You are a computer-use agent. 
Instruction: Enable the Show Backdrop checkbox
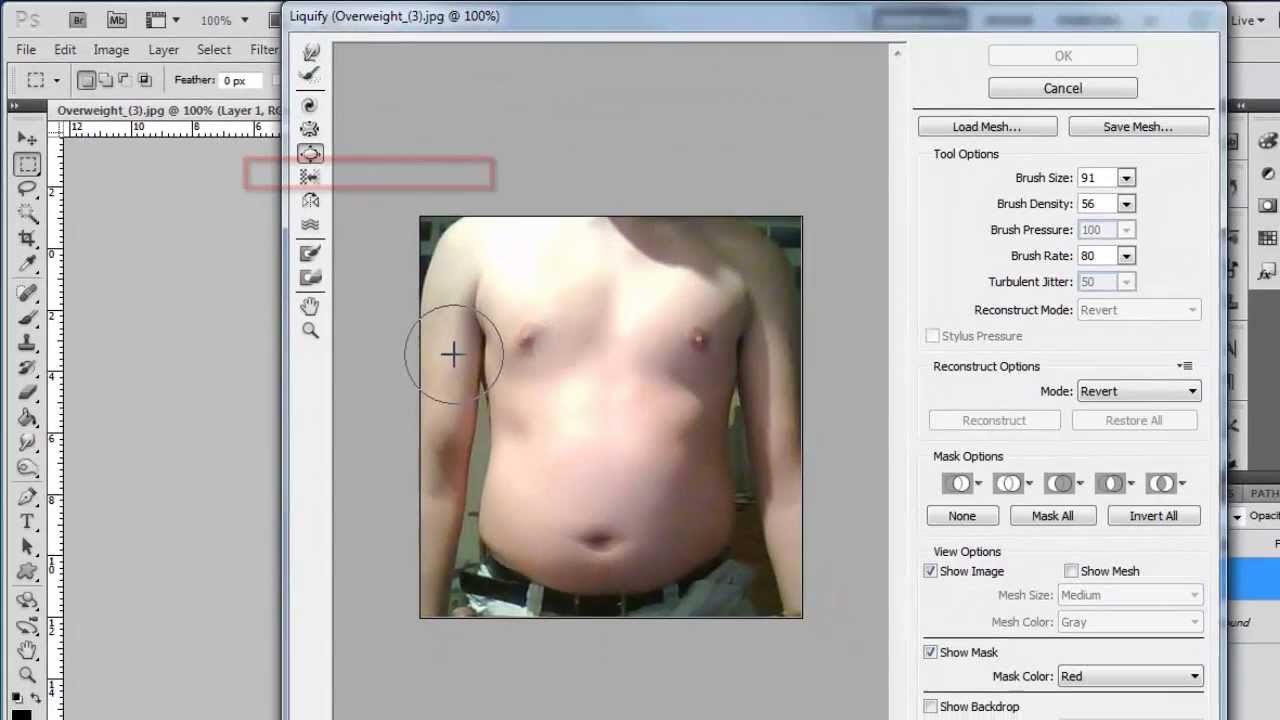931,706
